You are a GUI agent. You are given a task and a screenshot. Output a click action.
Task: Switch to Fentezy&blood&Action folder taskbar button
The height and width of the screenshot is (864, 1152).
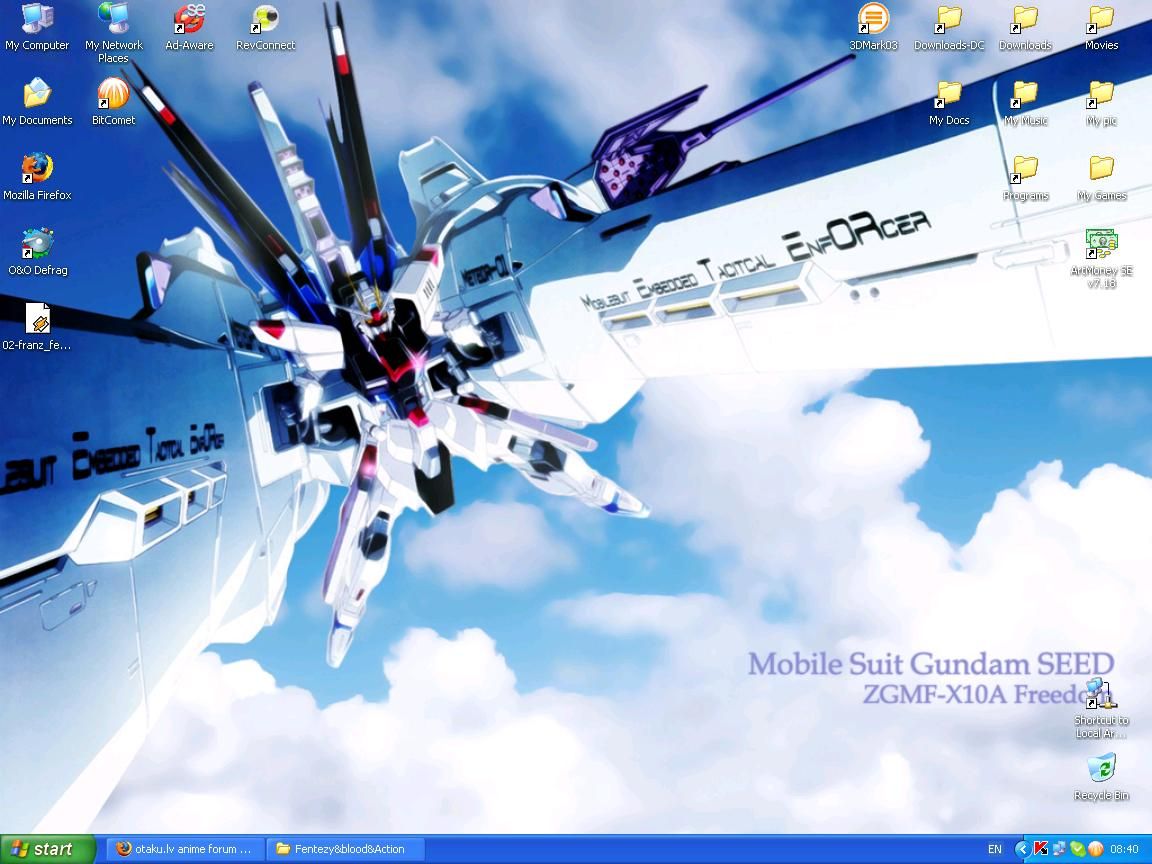345,849
